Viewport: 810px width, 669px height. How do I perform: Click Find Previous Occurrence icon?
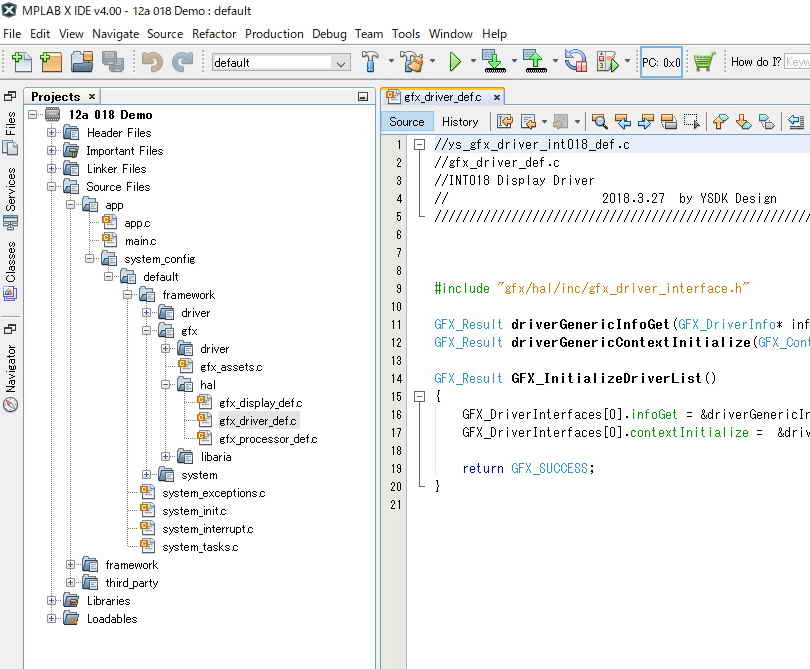click(623, 122)
